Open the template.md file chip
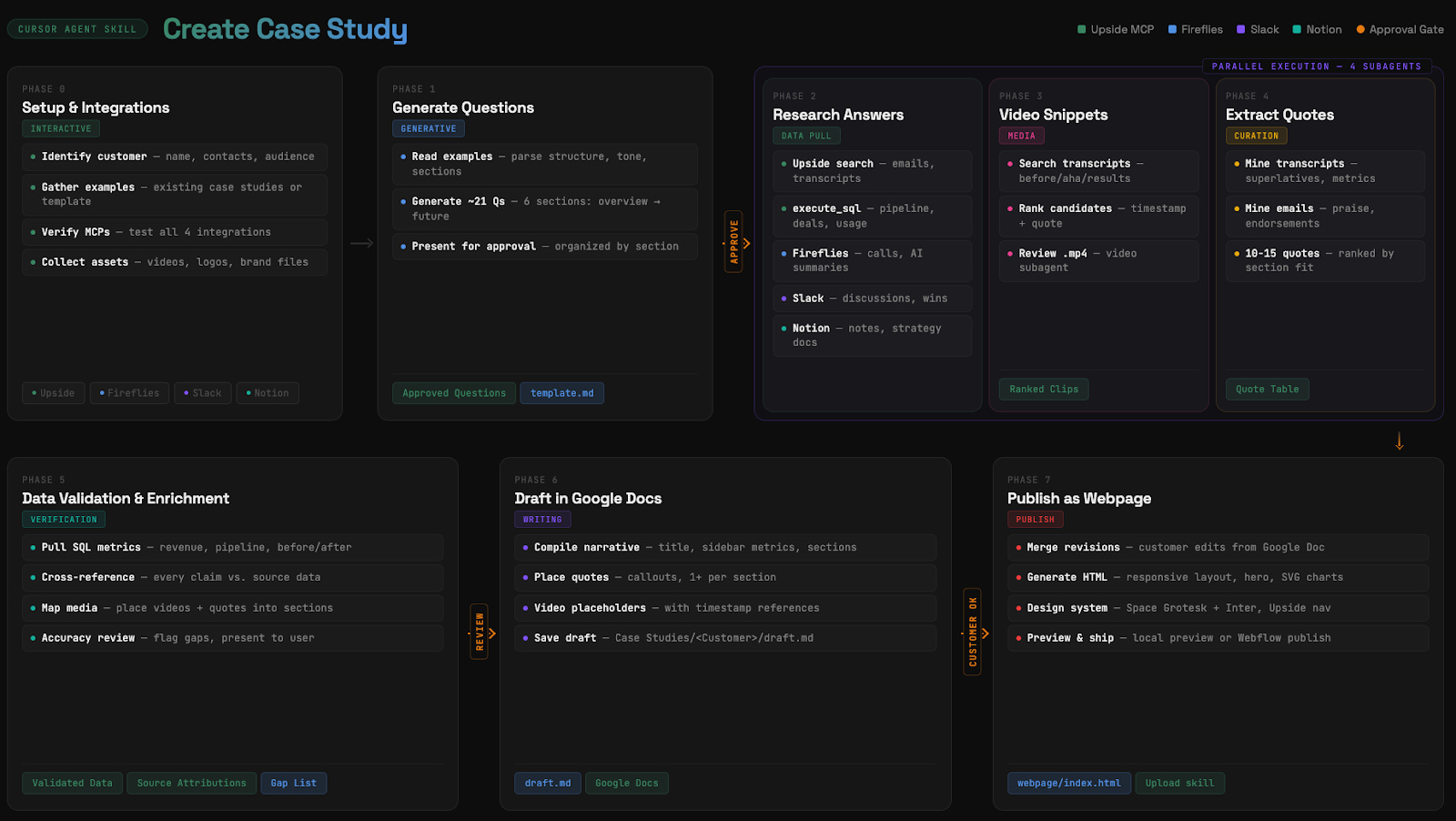 point(561,392)
